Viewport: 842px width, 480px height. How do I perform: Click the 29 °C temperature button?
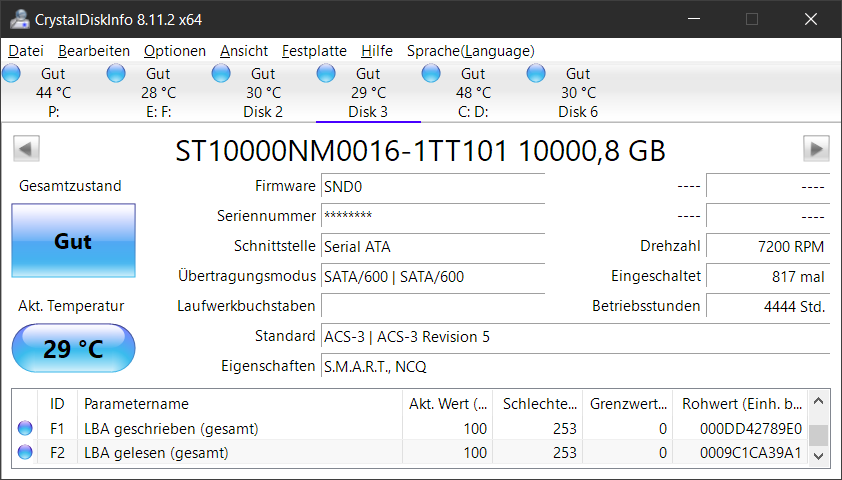click(73, 349)
